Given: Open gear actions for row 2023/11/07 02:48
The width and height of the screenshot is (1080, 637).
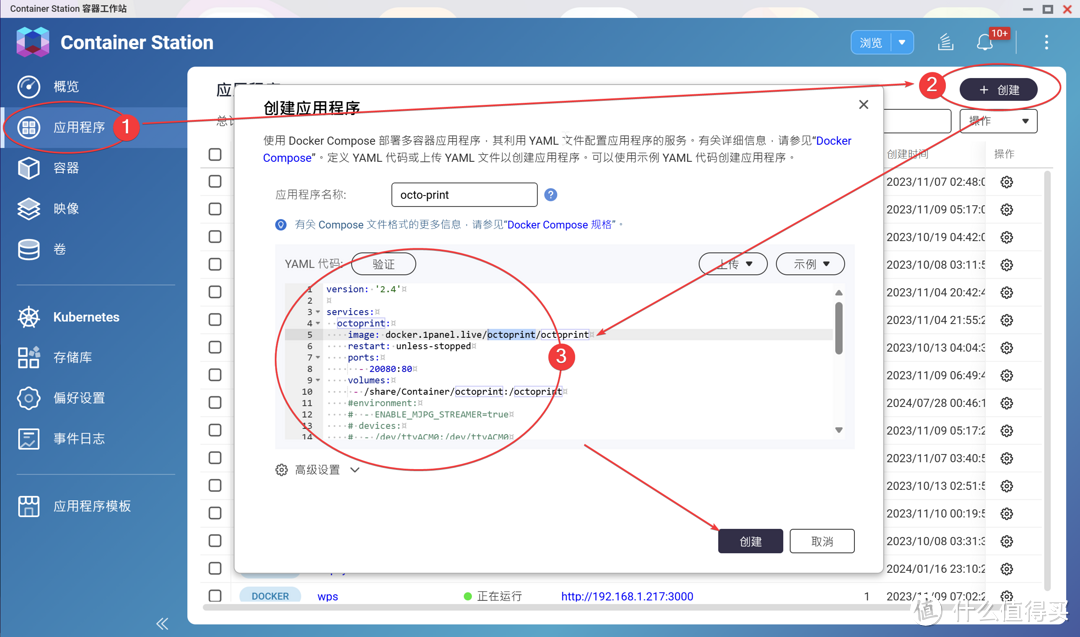Looking at the screenshot, I should tap(1007, 182).
